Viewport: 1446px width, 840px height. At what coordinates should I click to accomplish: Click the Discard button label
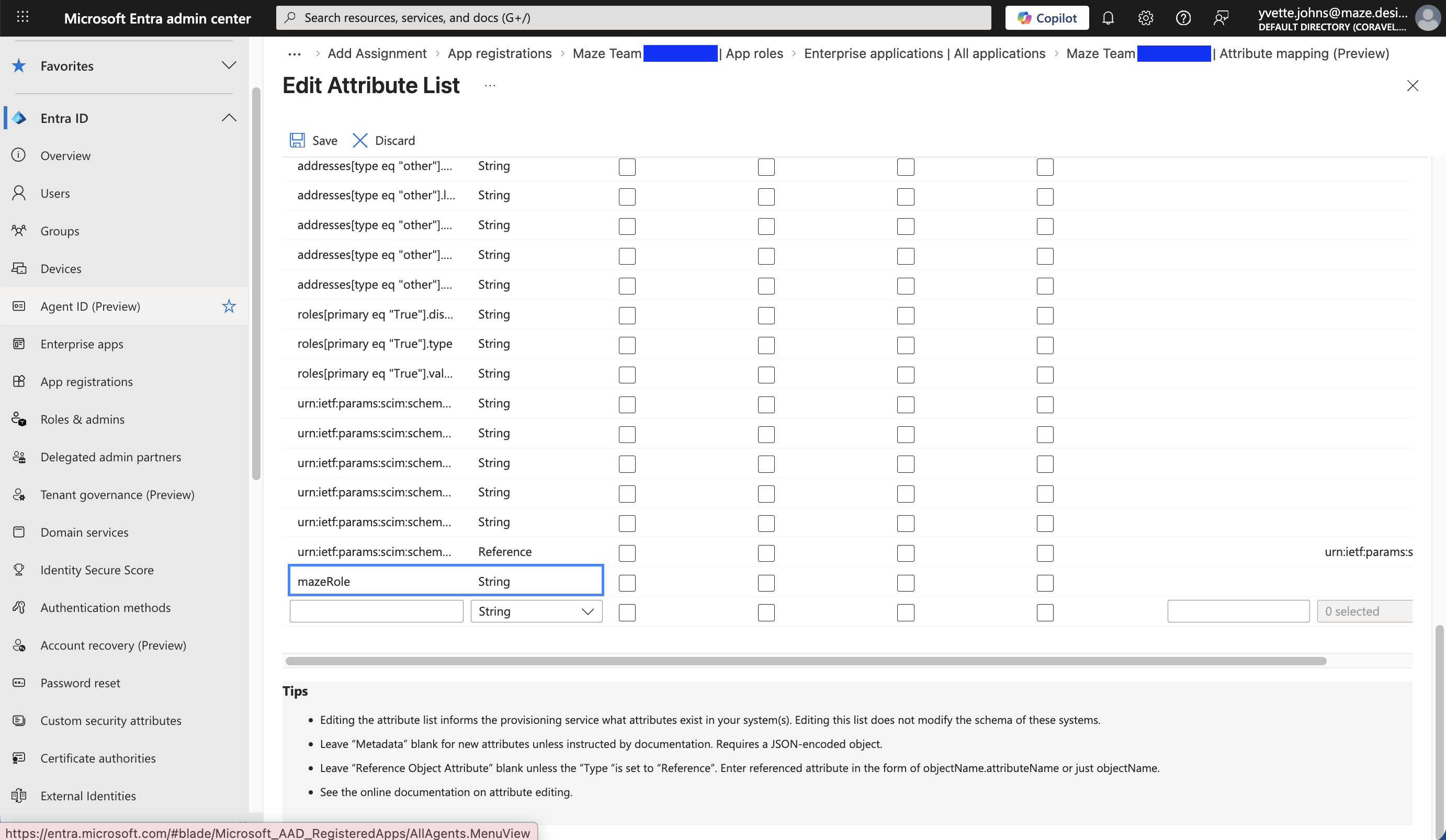tap(395, 140)
